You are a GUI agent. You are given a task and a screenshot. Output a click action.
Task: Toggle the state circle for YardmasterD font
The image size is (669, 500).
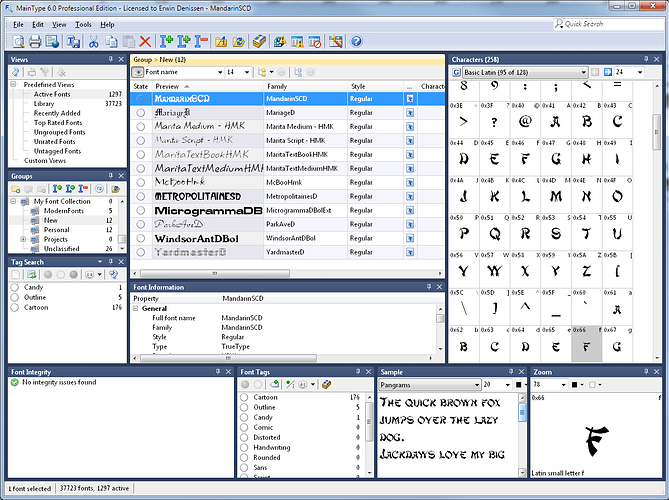point(141,252)
